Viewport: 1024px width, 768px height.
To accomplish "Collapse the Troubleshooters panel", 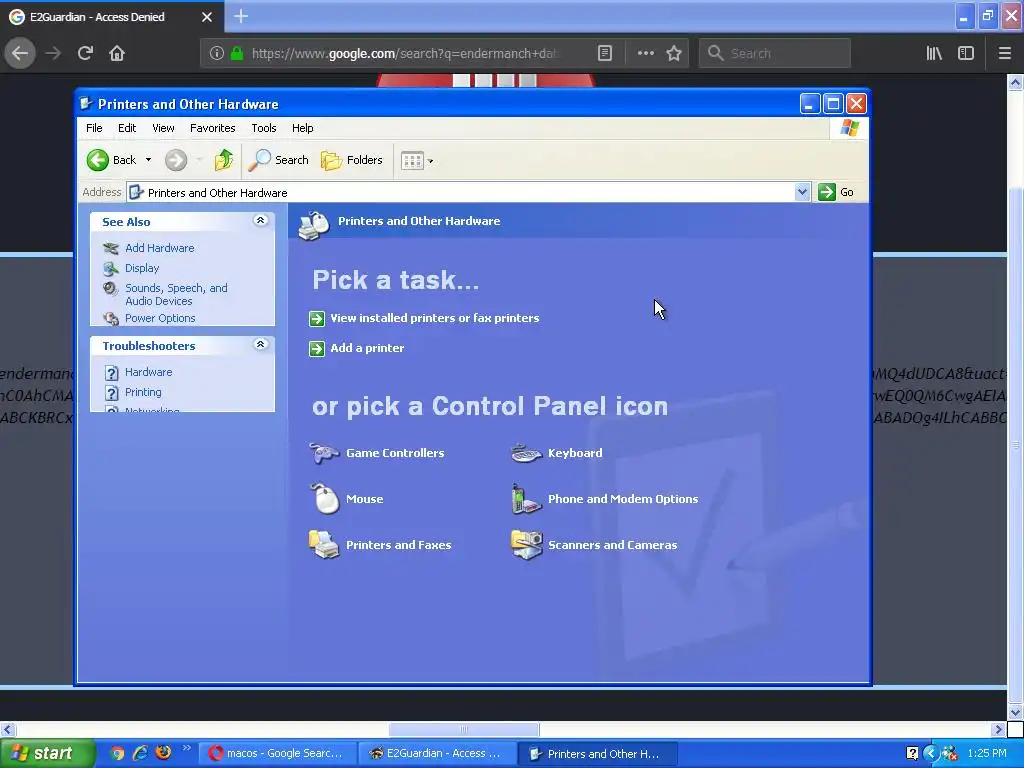I will pyautogui.click(x=261, y=345).
